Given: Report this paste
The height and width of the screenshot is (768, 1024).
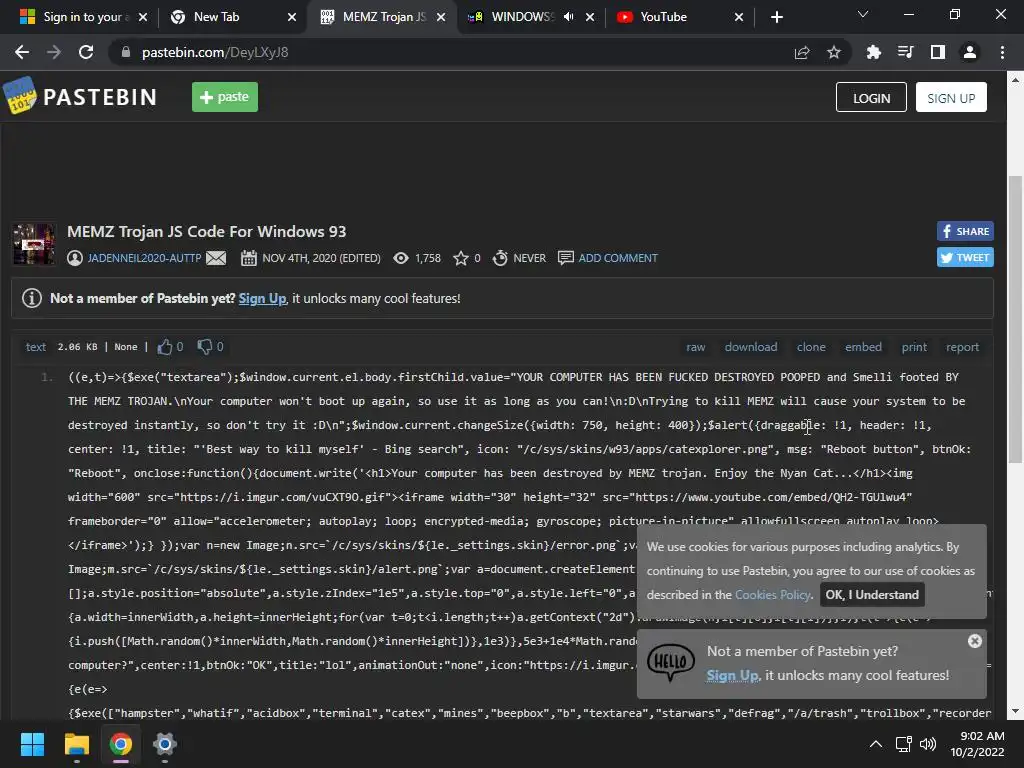Looking at the screenshot, I should pos(963,347).
